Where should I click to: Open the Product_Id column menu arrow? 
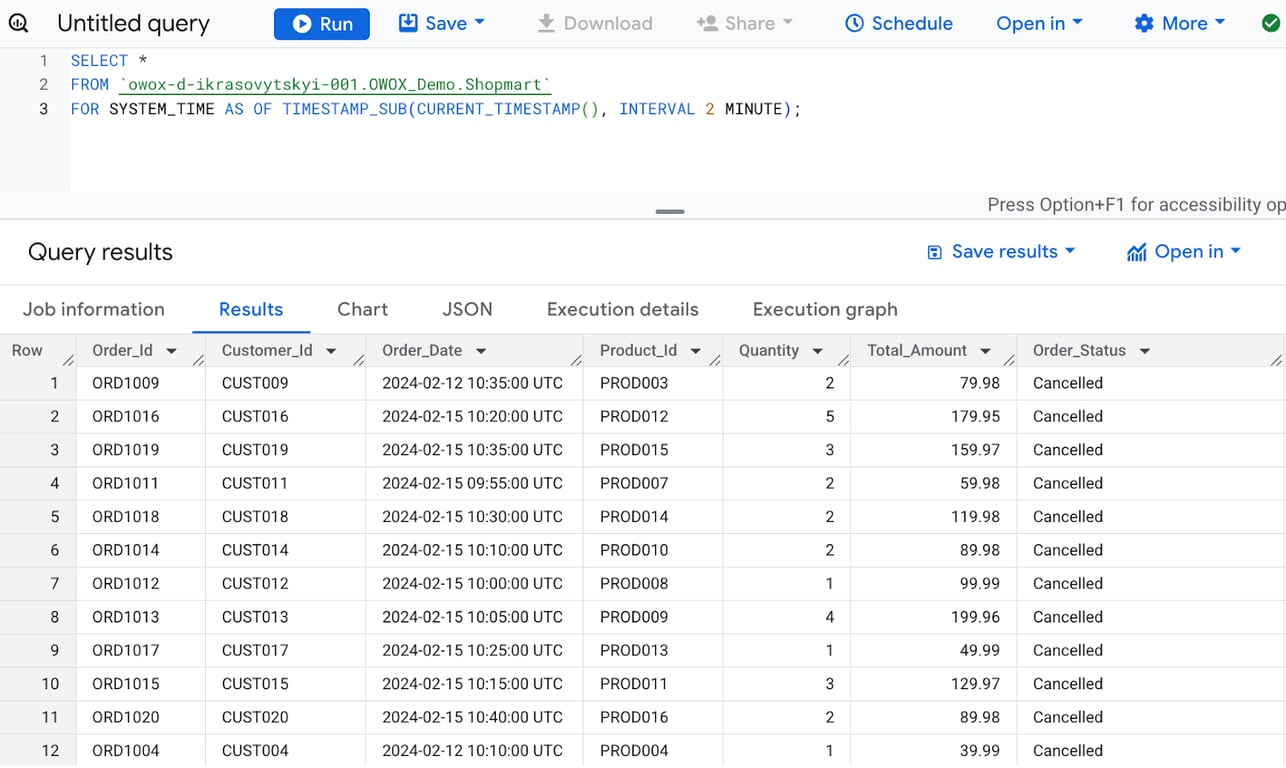pos(696,351)
